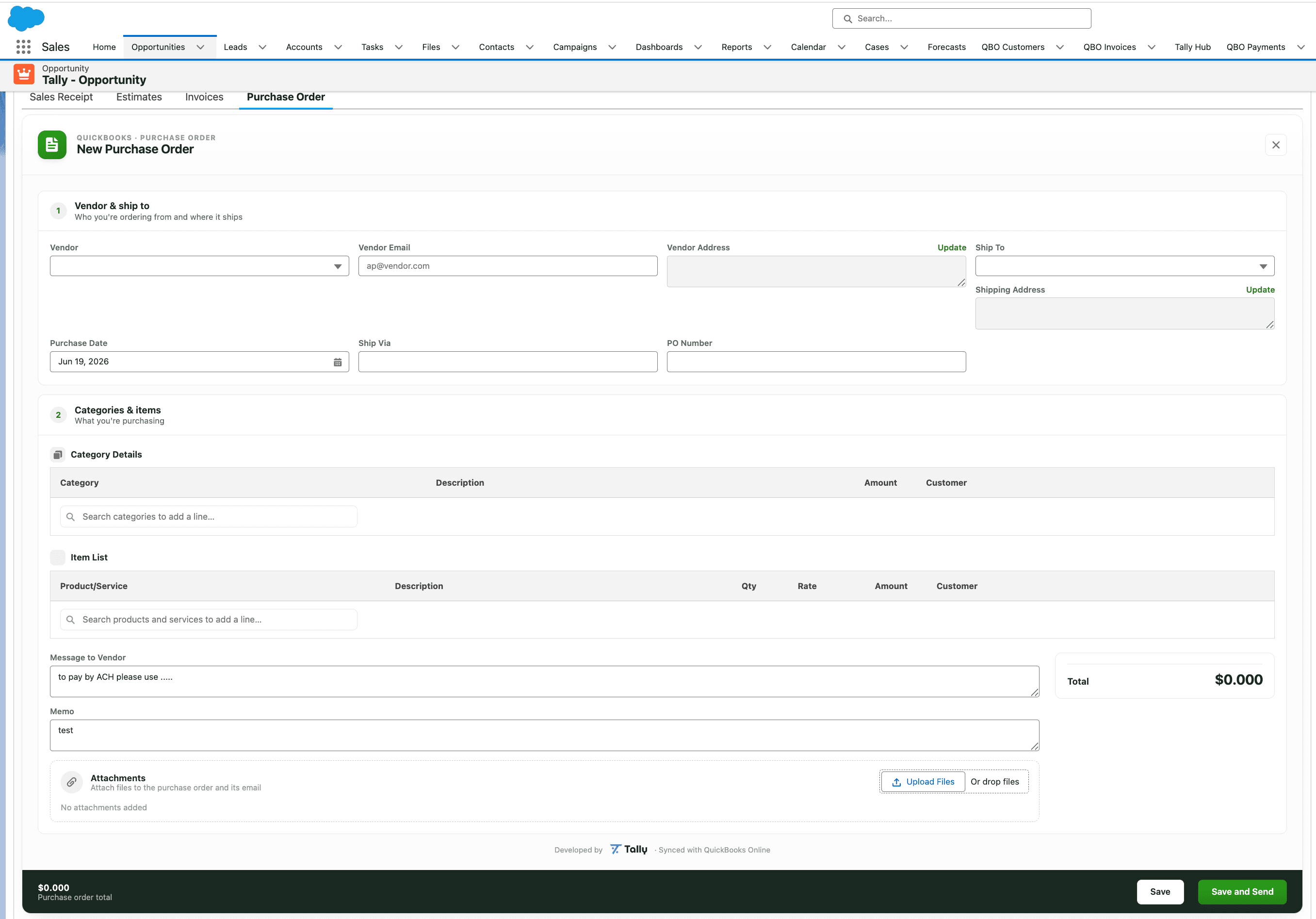Expand the Calendar menu chevron
This screenshot has height=919, width=1316.
(842, 47)
